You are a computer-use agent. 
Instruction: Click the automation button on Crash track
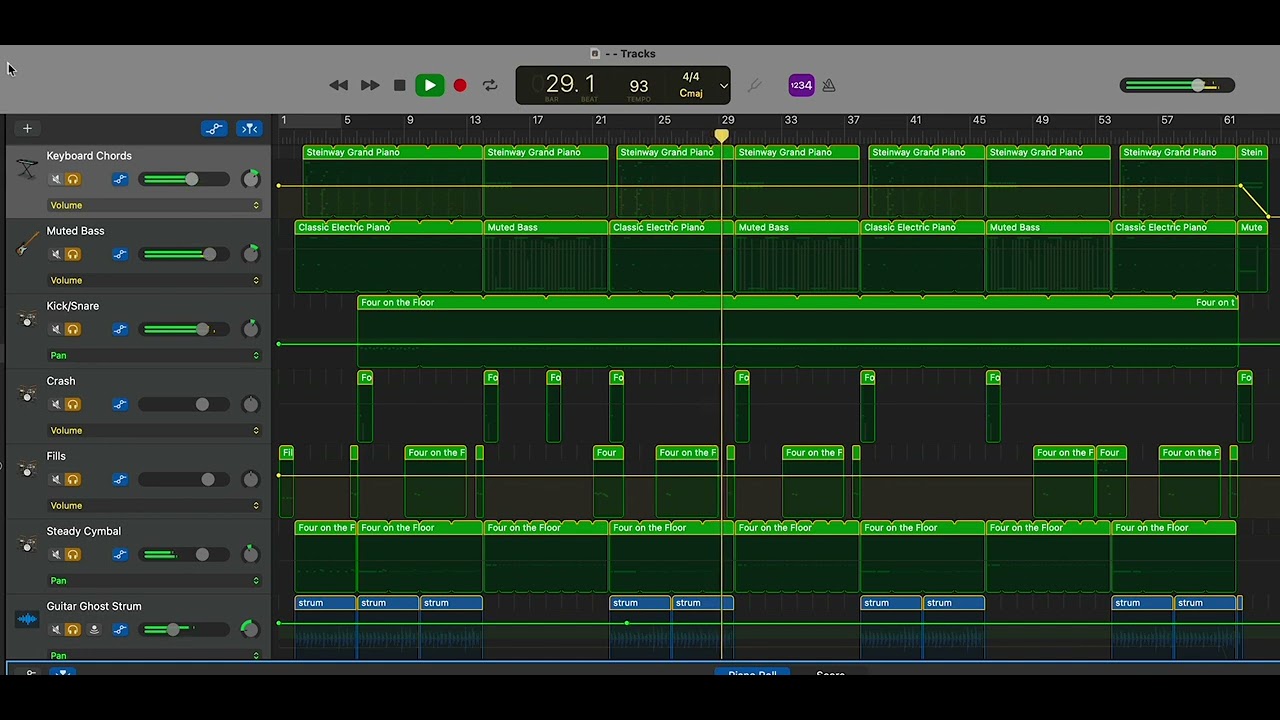click(120, 405)
